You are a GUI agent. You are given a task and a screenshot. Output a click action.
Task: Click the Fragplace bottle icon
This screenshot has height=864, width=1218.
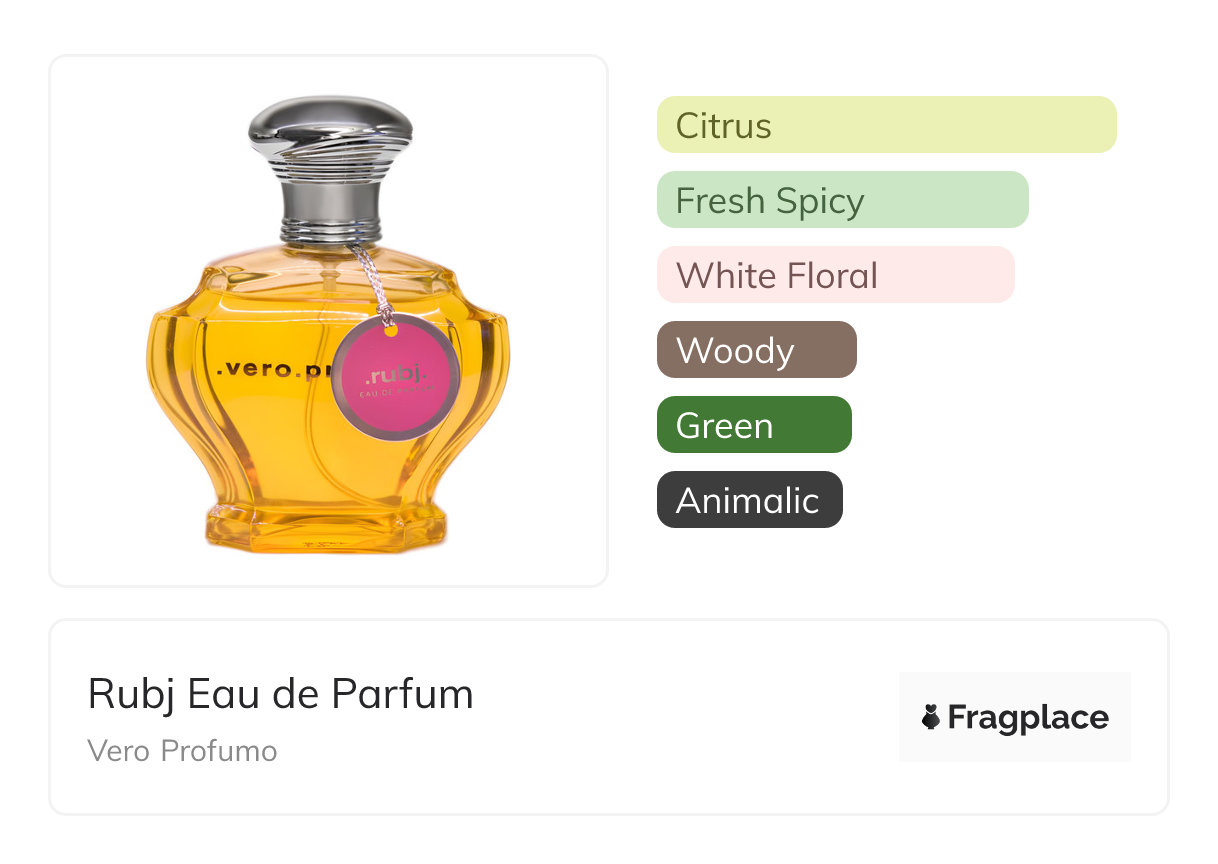[931, 717]
